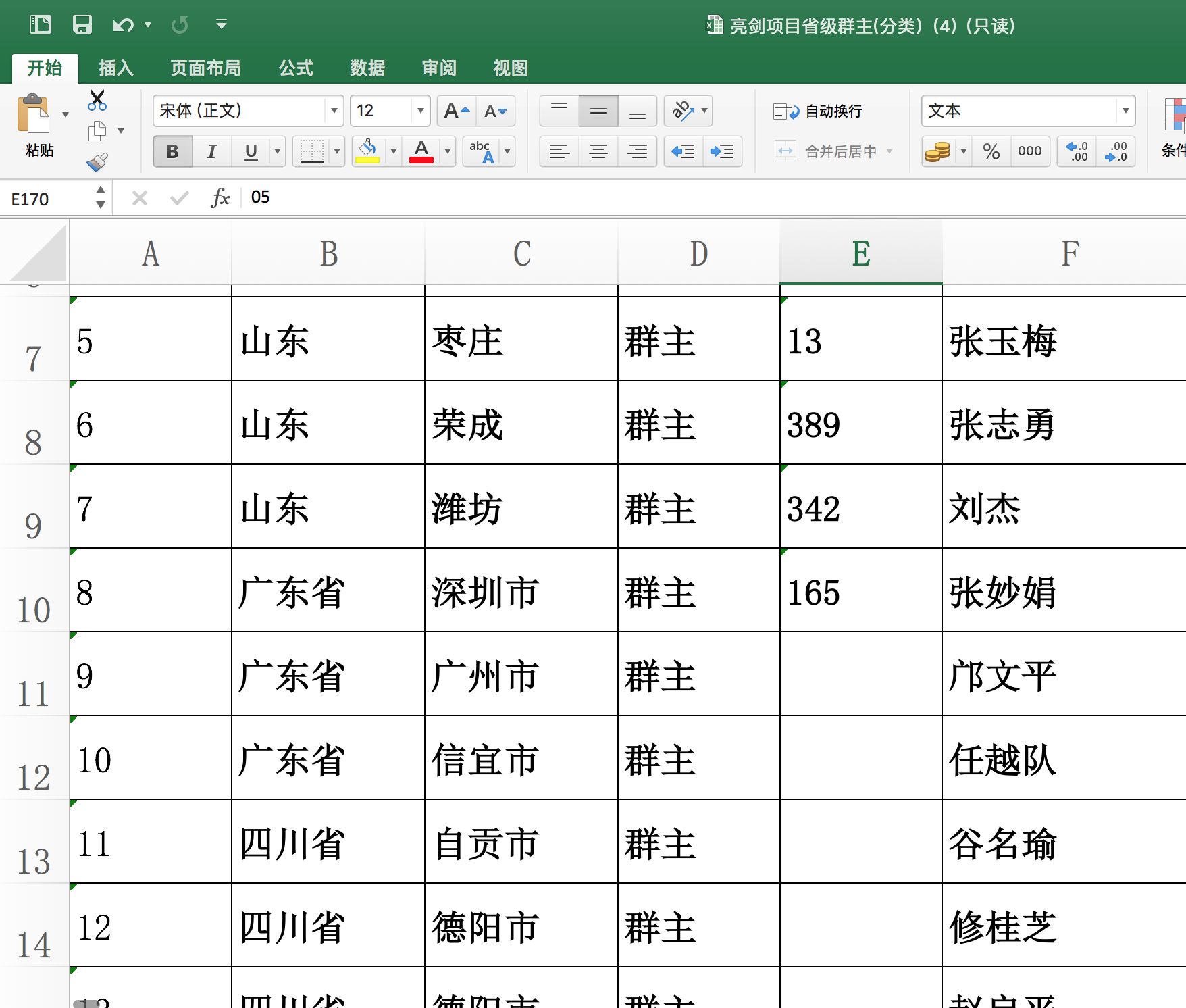Switch to the 页面布局 tab
Viewport: 1186px width, 1008px height.
205,68
